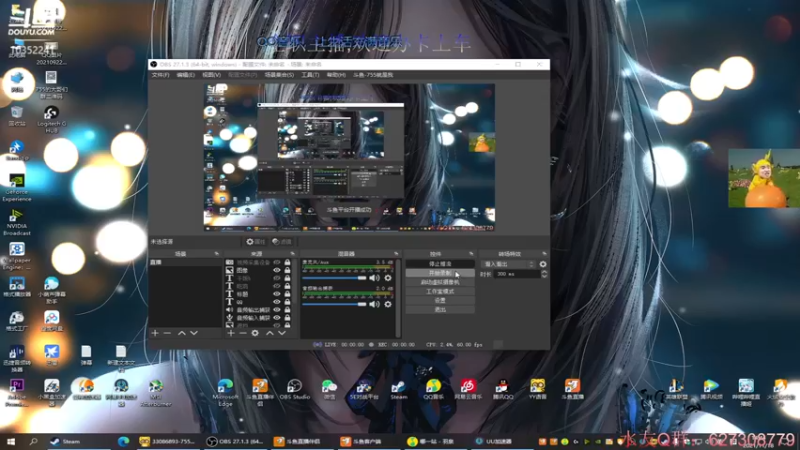
Task: Toggle visibility eye of 标题 source
Action: (x=277, y=294)
